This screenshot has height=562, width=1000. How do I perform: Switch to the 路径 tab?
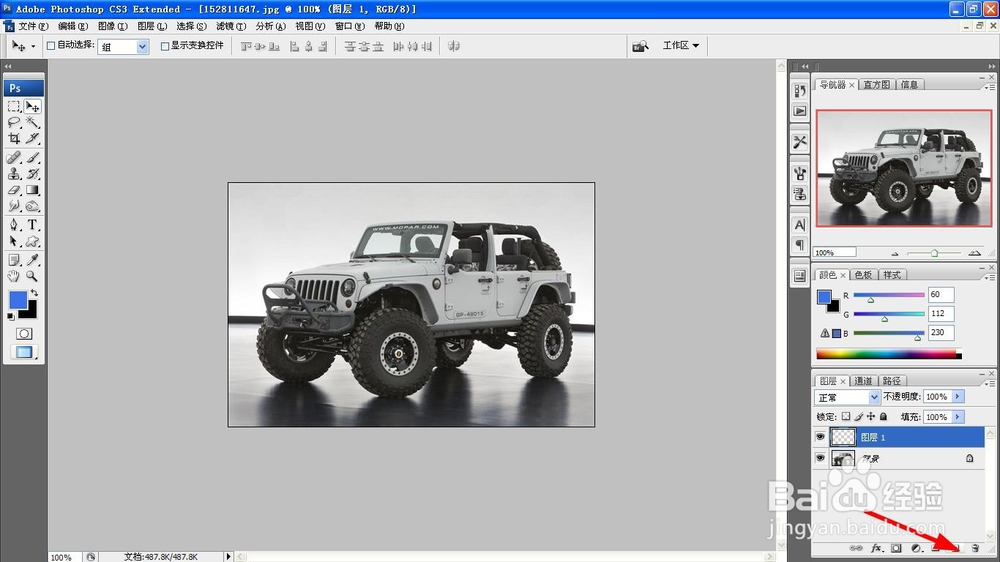[x=892, y=381]
